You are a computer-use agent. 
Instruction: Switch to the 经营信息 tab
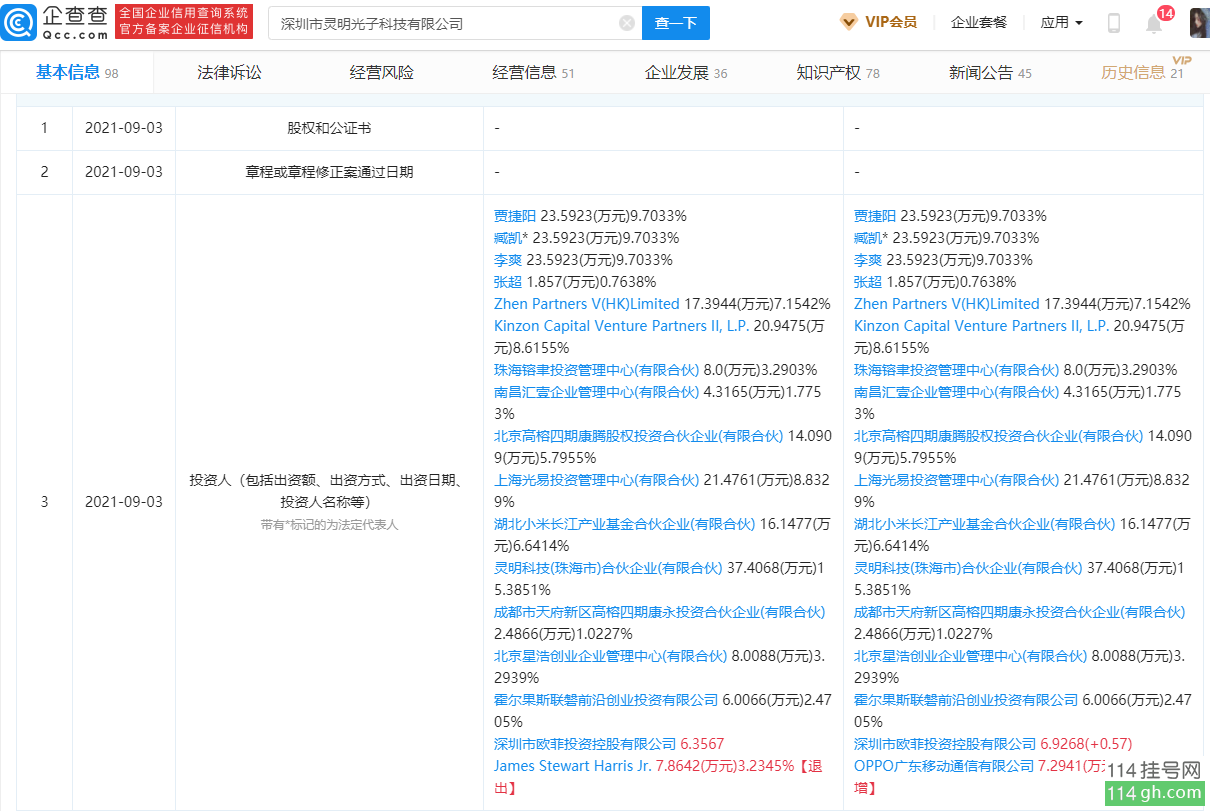534,72
